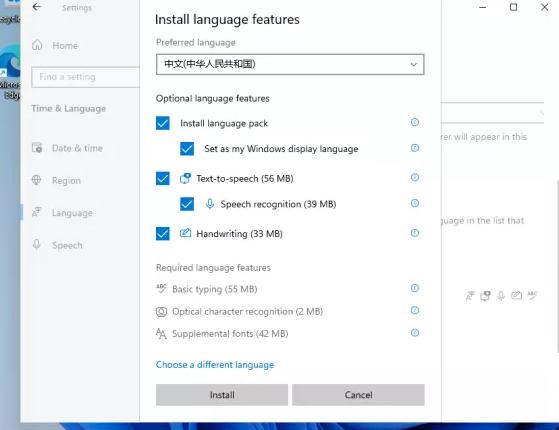Viewport: 559px width, 430px height.
Task: Show info for Speech recognition feature
Action: click(415, 203)
